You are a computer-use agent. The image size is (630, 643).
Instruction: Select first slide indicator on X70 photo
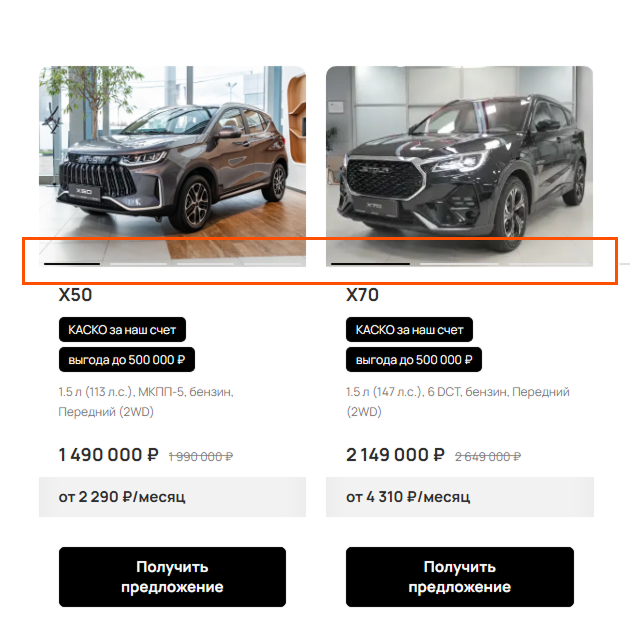coord(370,264)
